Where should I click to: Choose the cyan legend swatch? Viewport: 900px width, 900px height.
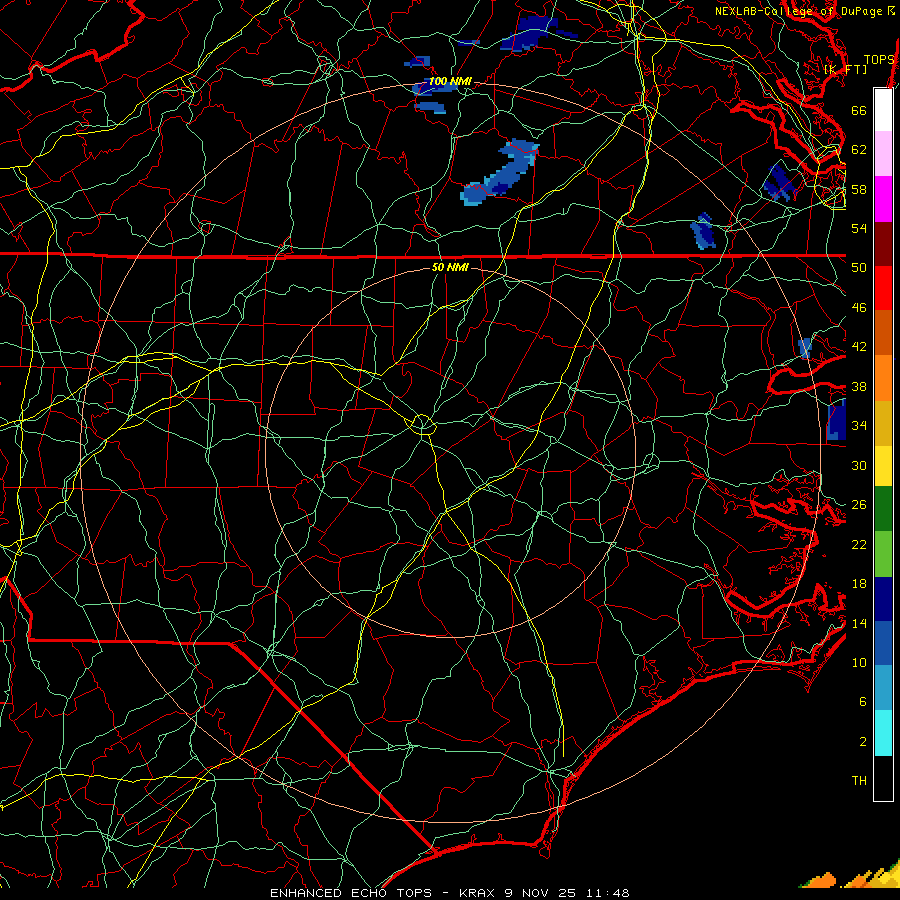pos(883,733)
